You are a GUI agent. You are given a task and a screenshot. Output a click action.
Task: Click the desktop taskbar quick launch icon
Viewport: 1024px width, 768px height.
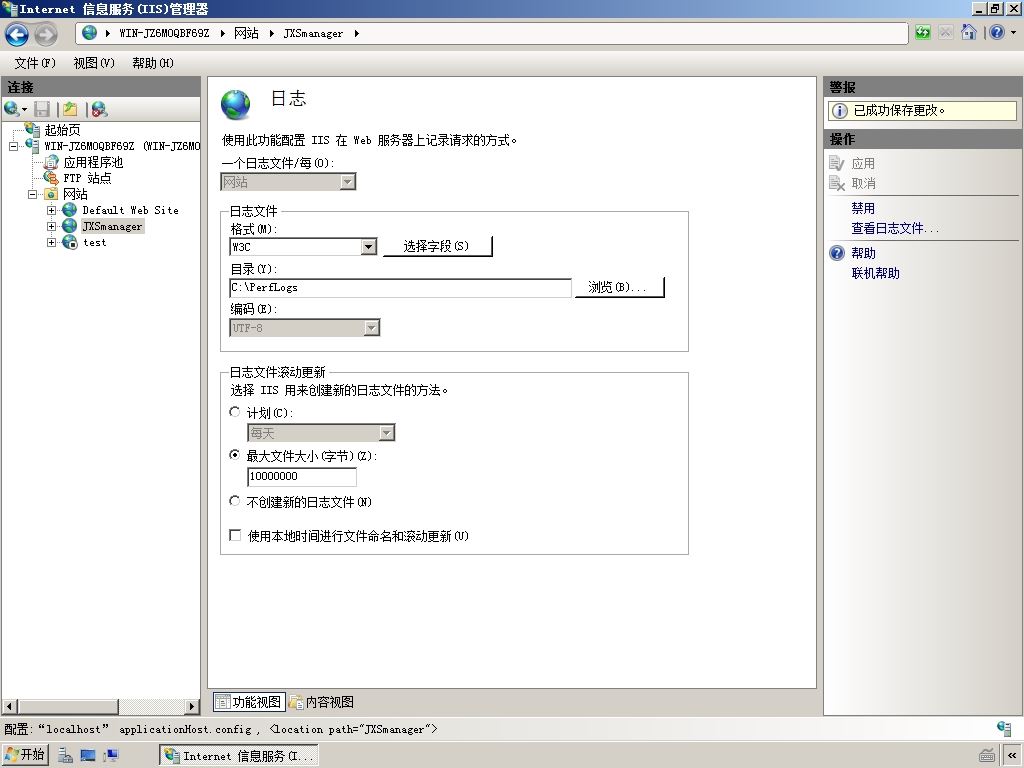click(88, 756)
